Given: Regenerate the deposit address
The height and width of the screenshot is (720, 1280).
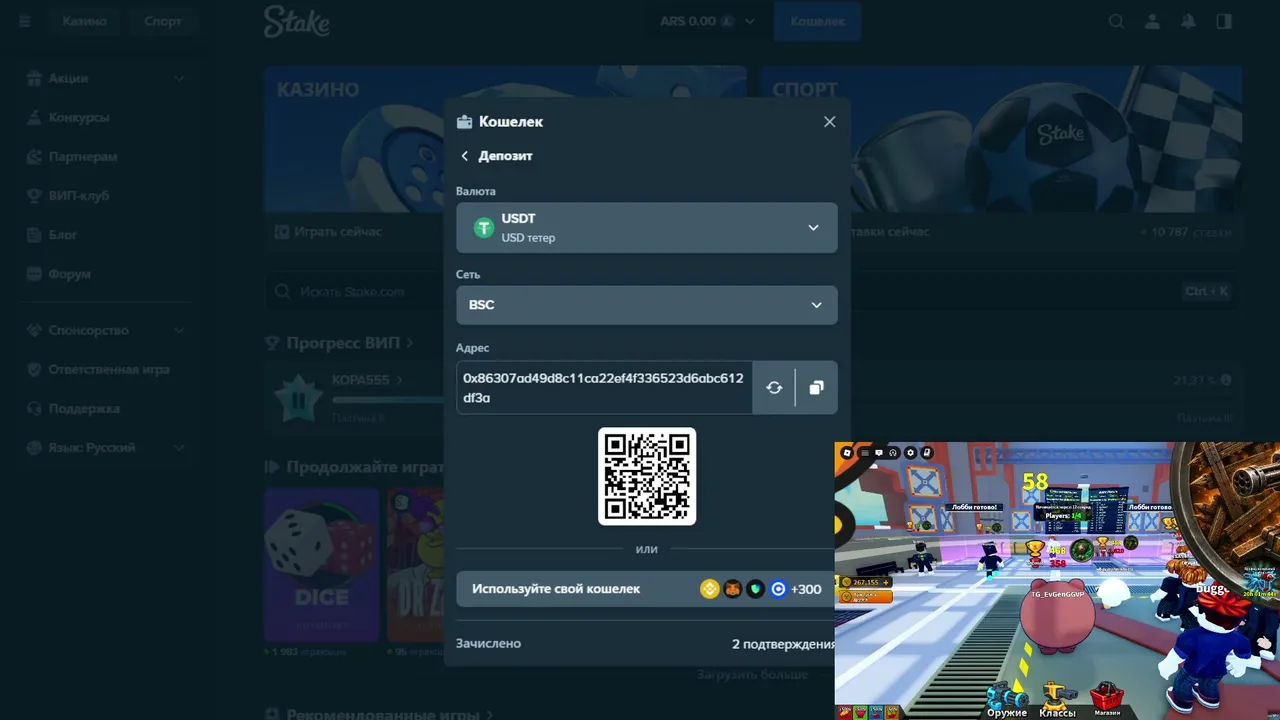Looking at the screenshot, I should tap(774, 388).
